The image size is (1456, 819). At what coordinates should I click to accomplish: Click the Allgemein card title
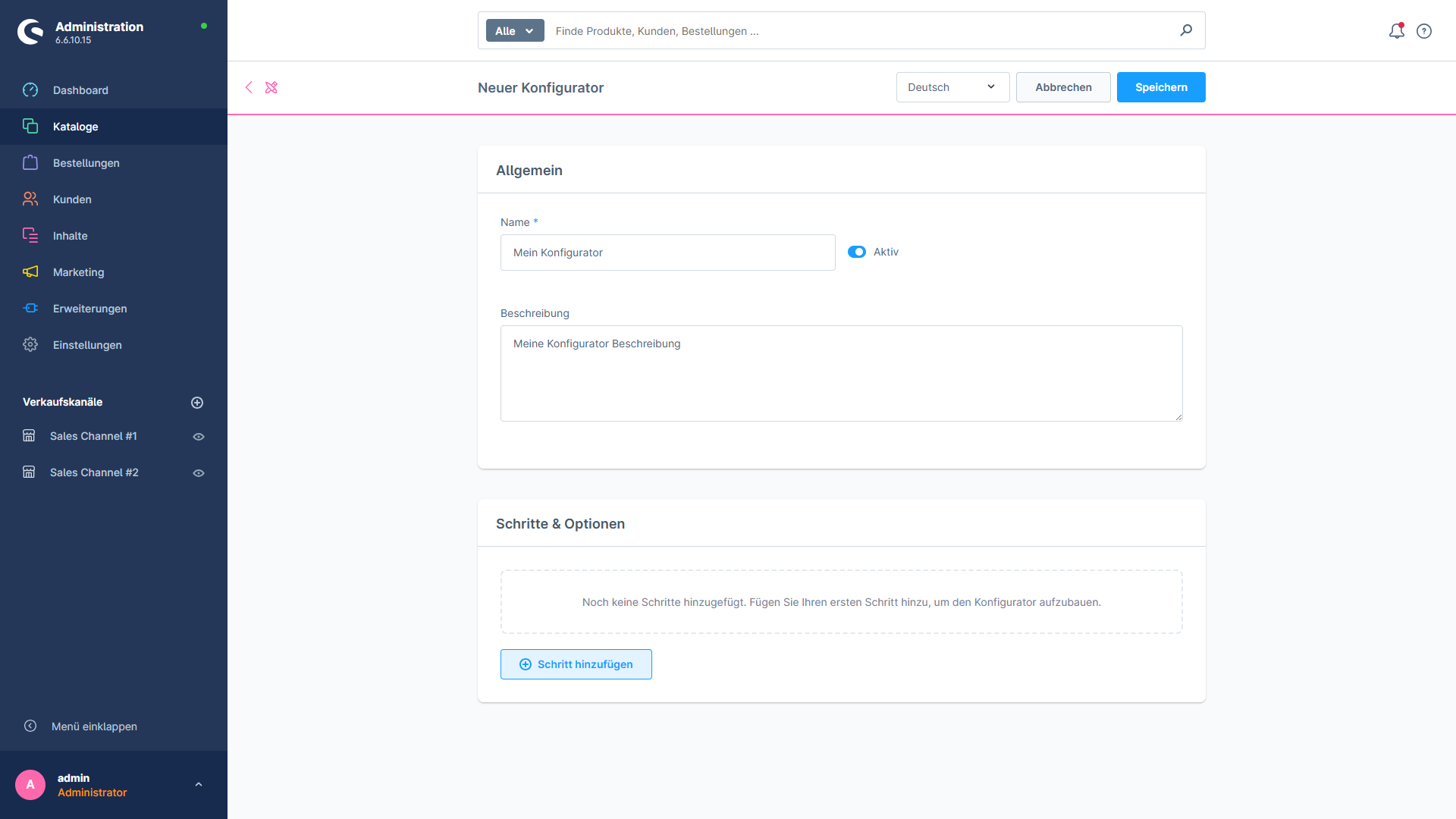click(x=529, y=171)
